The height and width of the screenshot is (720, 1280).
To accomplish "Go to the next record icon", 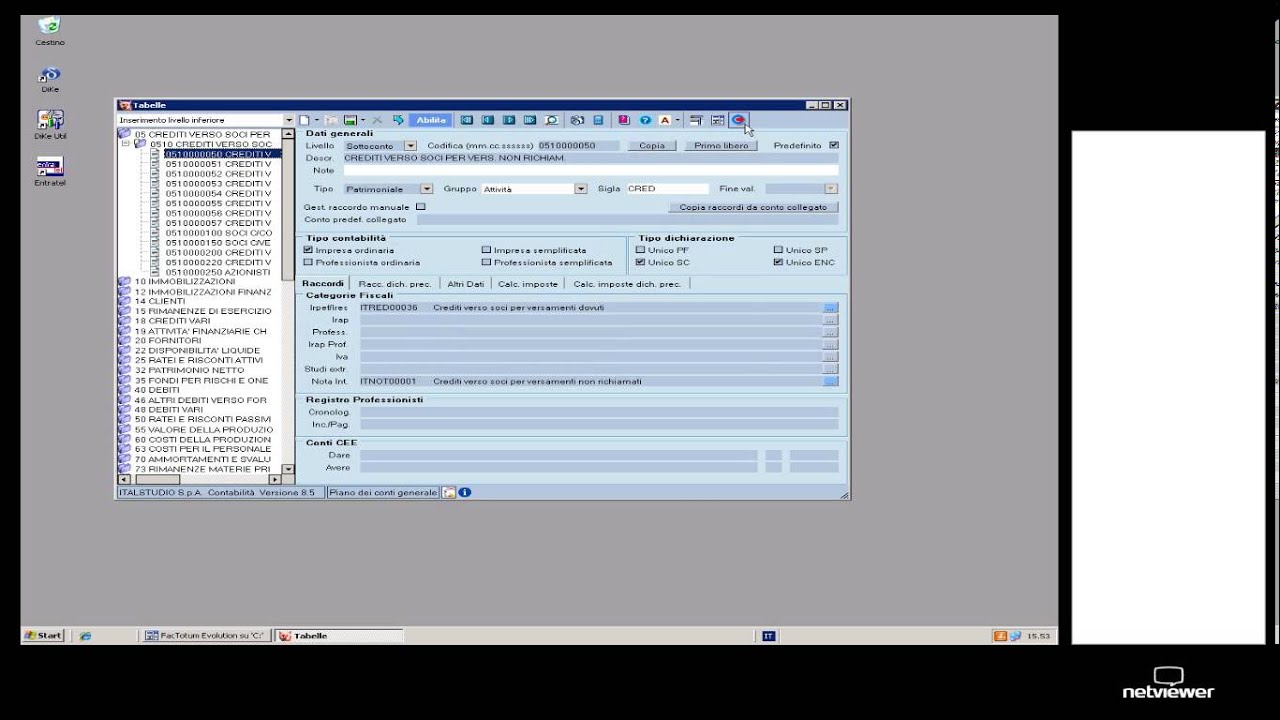I will pyautogui.click(x=509, y=120).
